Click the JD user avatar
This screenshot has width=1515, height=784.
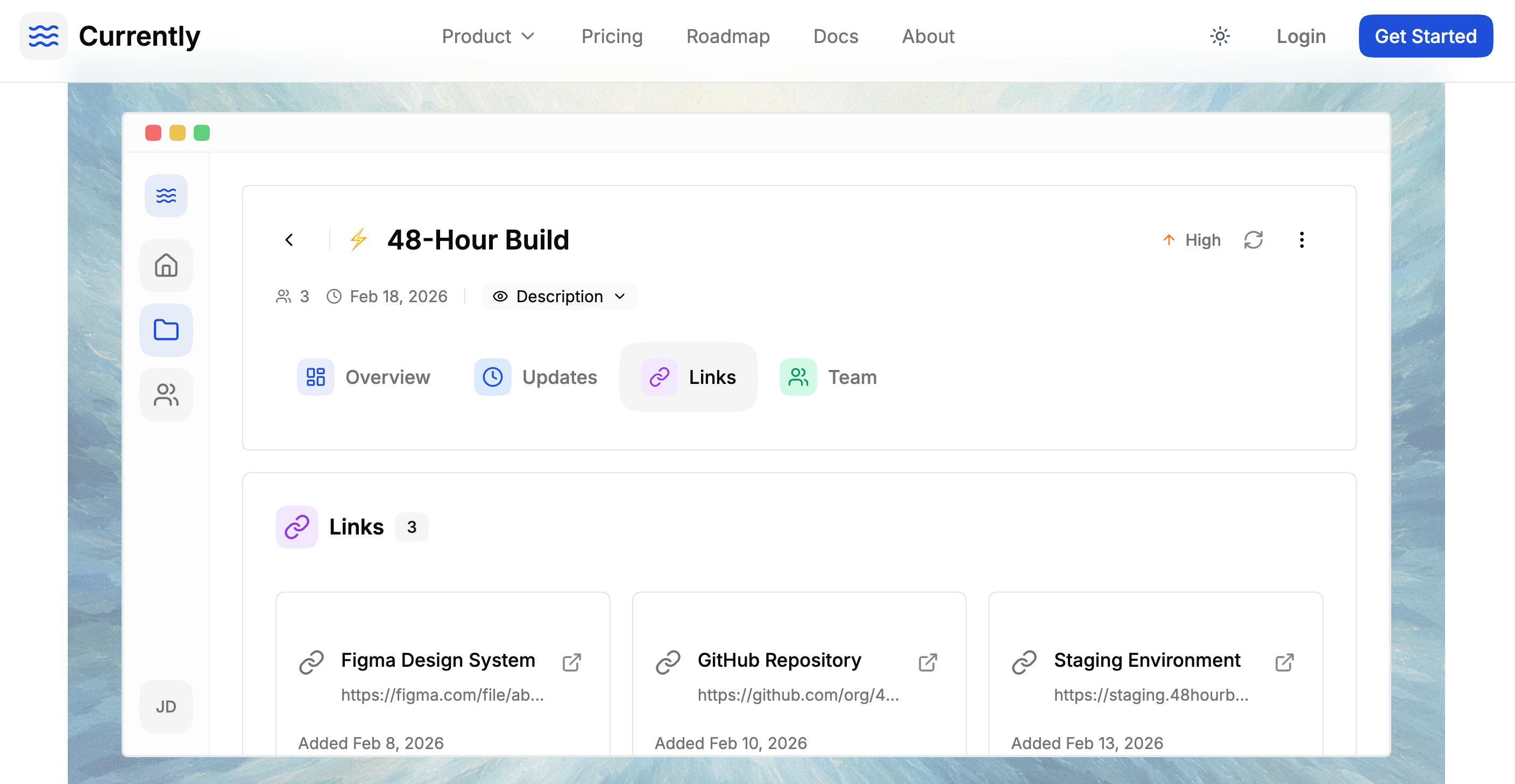(x=166, y=707)
